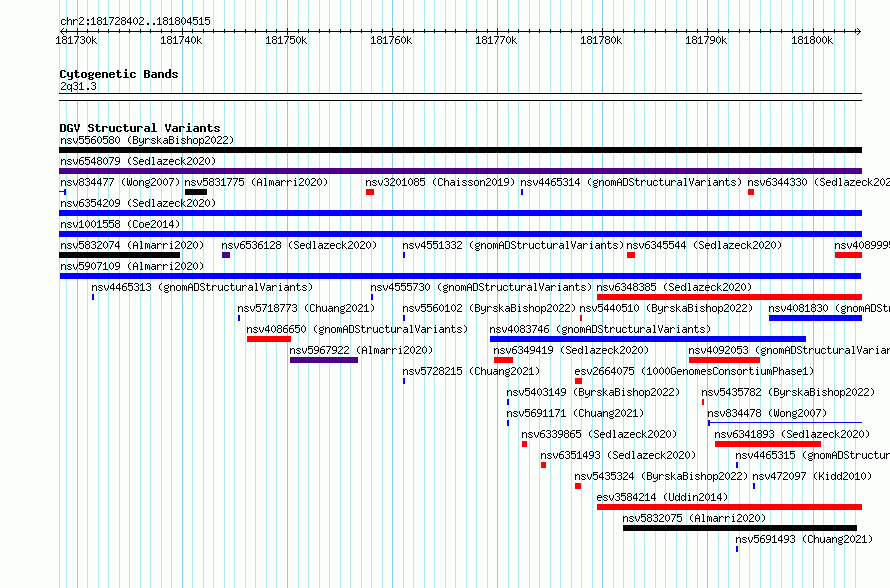The height and width of the screenshot is (588, 890).
Task: Click the blue bar under nsv1001558
Action: point(460,234)
